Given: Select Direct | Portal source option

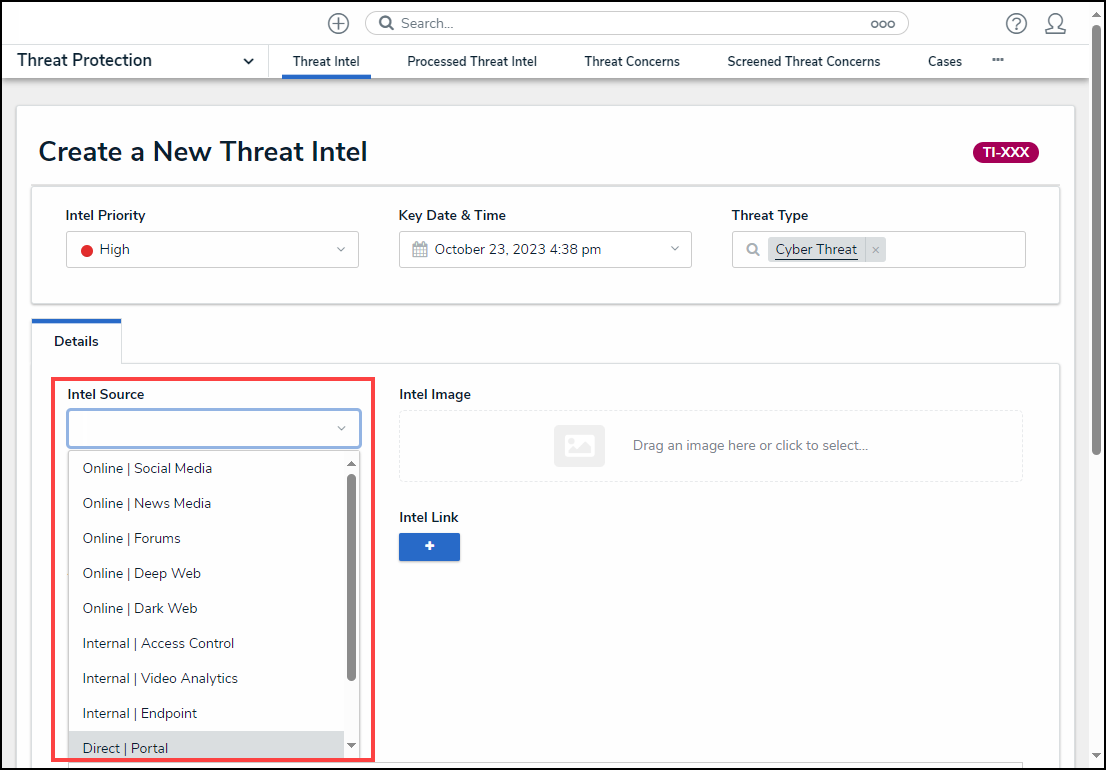Looking at the screenshot, I should (x=125, y=747).
